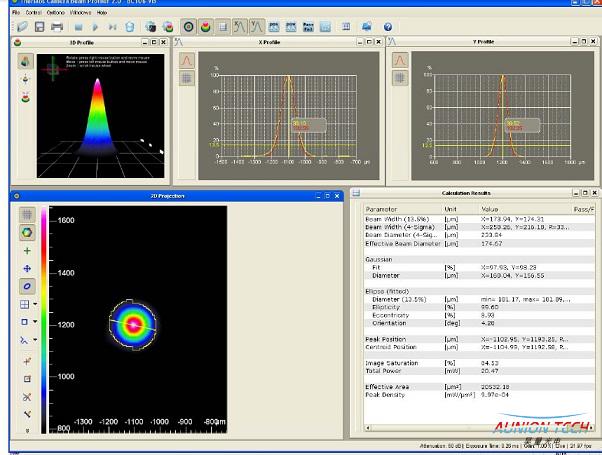Toggle grid in X Profile panel
The width and height of the screenshot is (602, 455).
coord(187,78)
